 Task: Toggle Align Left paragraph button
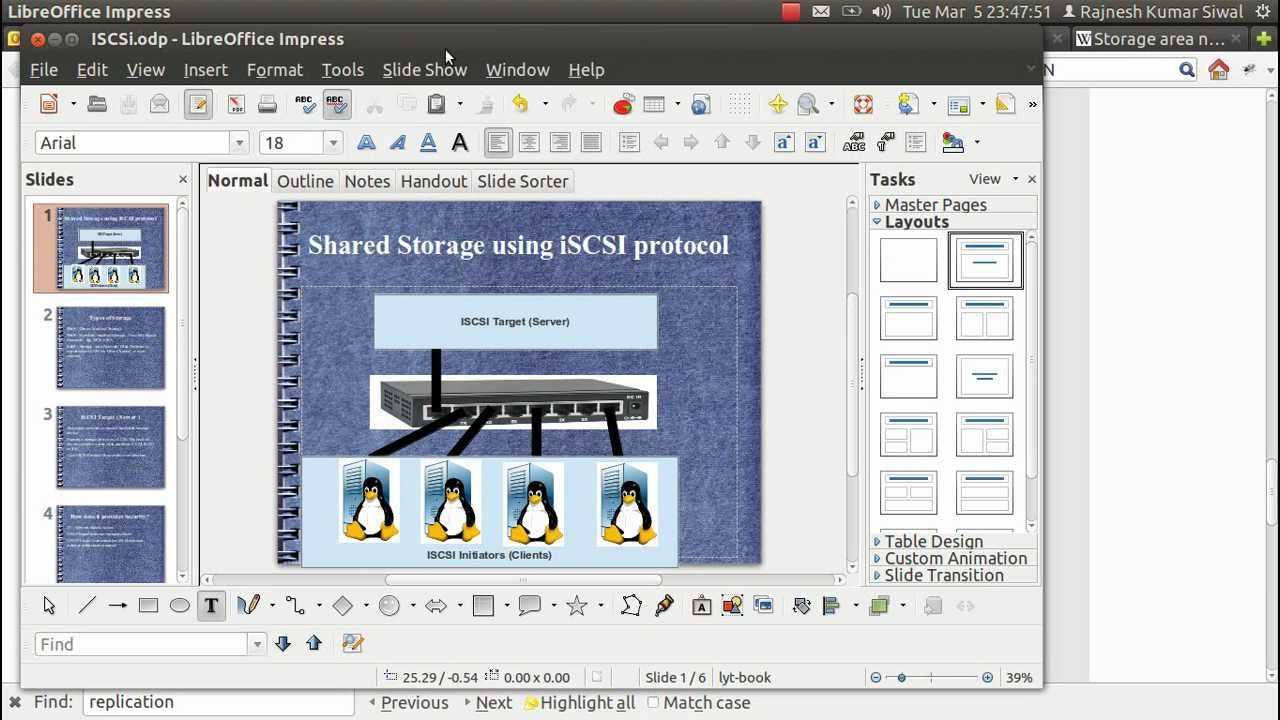[x=498, y=143]
